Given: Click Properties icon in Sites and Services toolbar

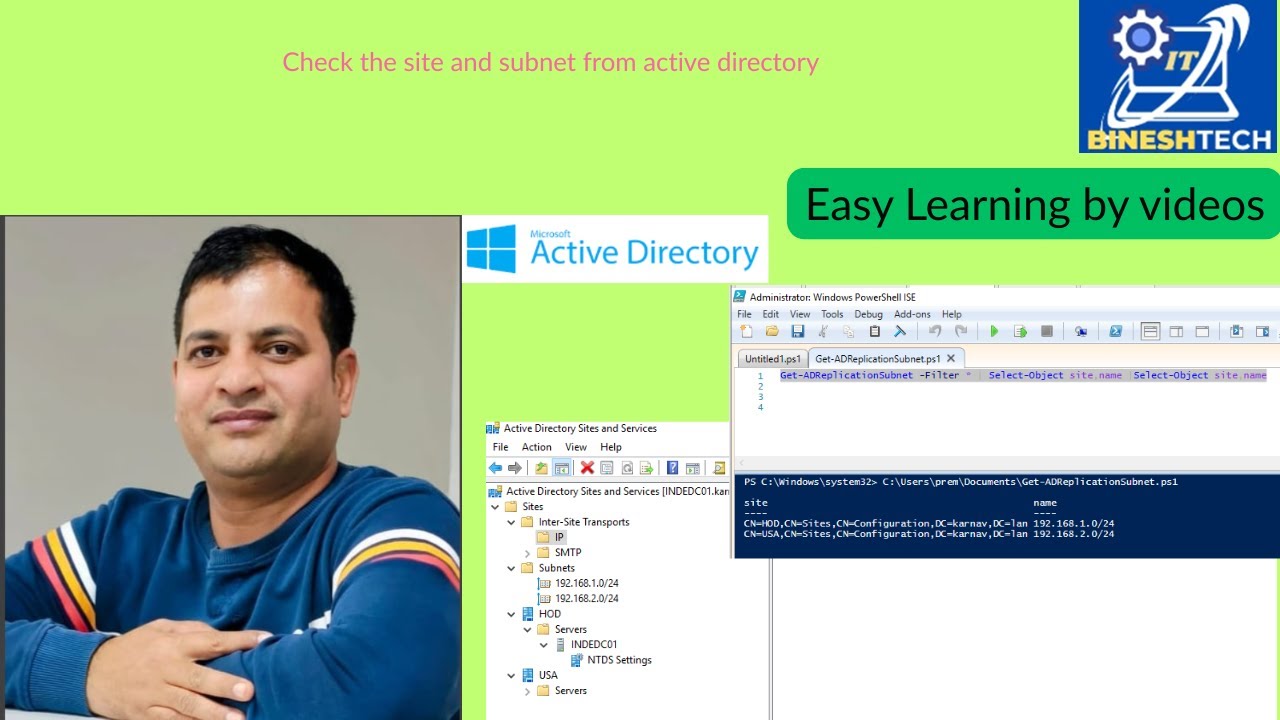Looking at the screenshot, I should click(x=607, y=467).
